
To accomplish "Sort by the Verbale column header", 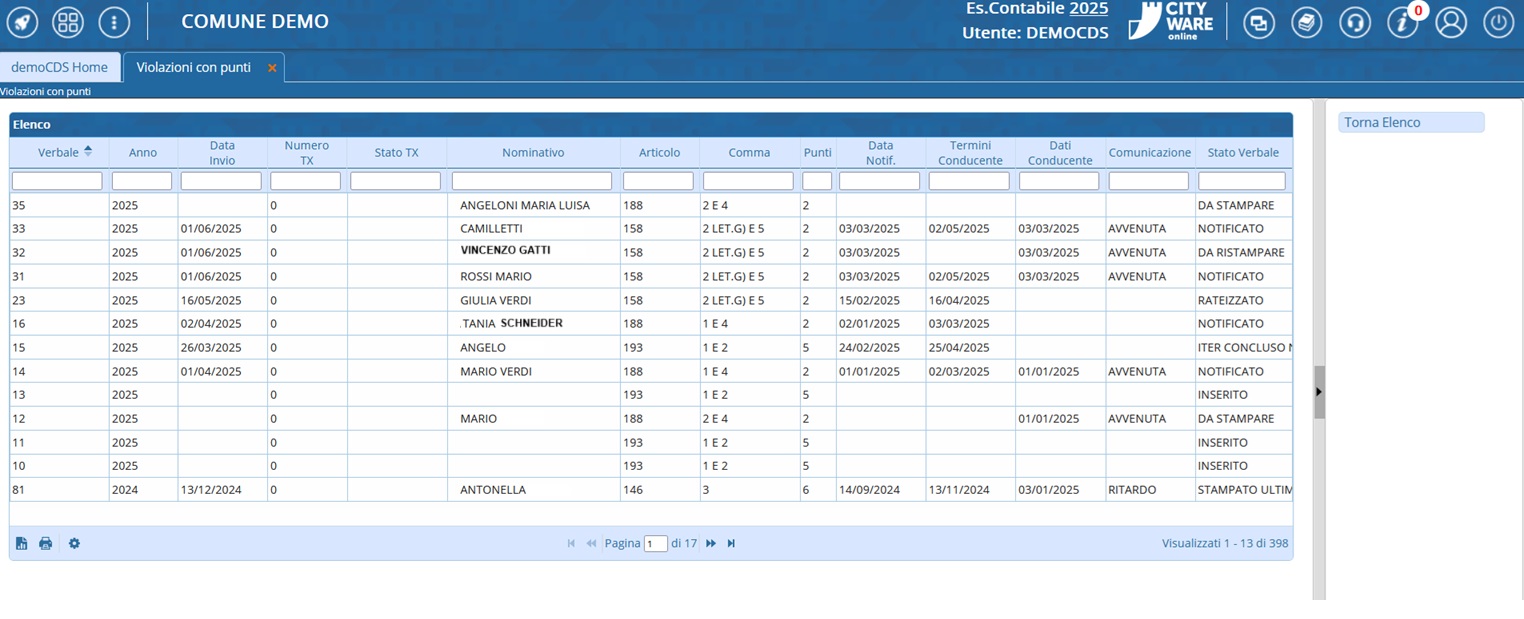I will click(x=58, y=152).
